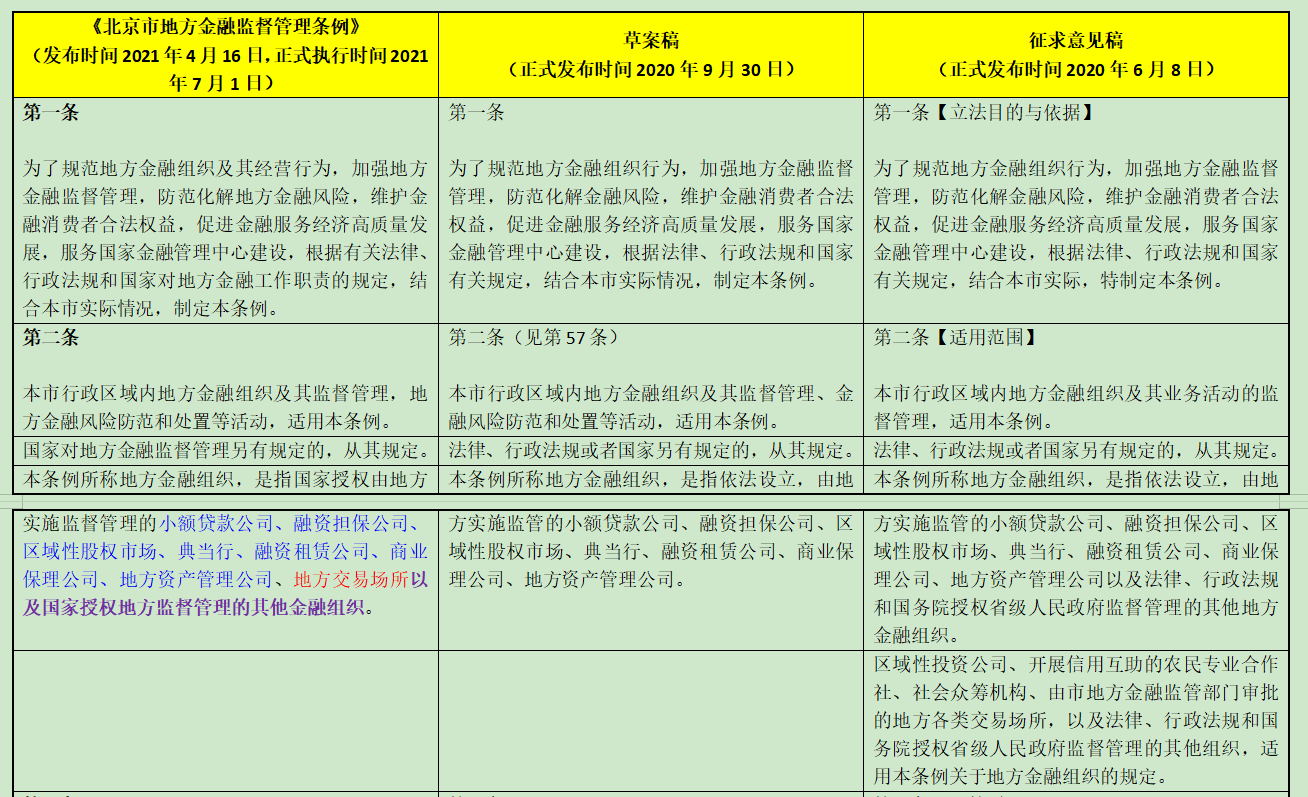Click the bold 第二条 heading in first column

click(x=52, y=337)
